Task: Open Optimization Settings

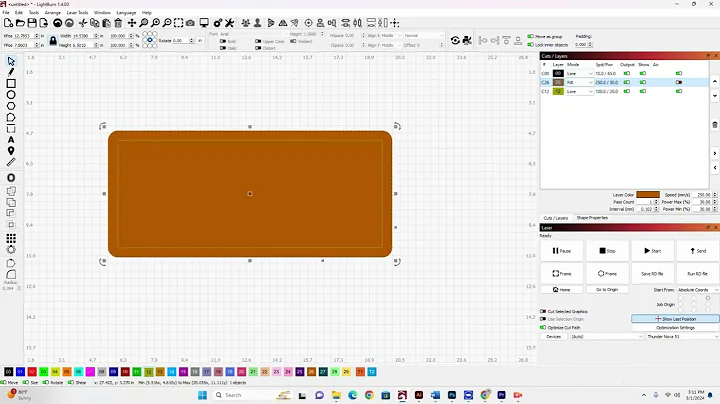Action: pos(675,328)
